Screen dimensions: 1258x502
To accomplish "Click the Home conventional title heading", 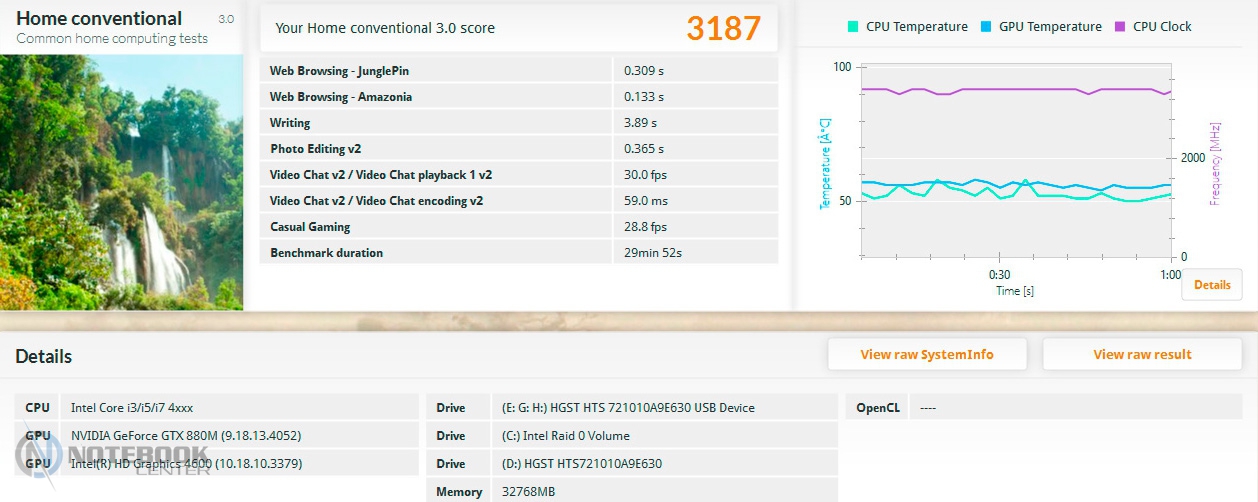I will pyautogui.click(x=99, y=19).
